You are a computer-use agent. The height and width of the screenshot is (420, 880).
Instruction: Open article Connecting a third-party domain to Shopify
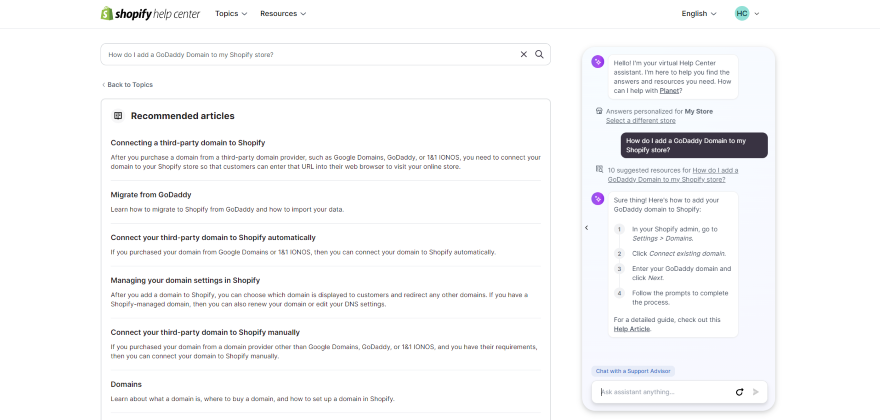(187, 143)
